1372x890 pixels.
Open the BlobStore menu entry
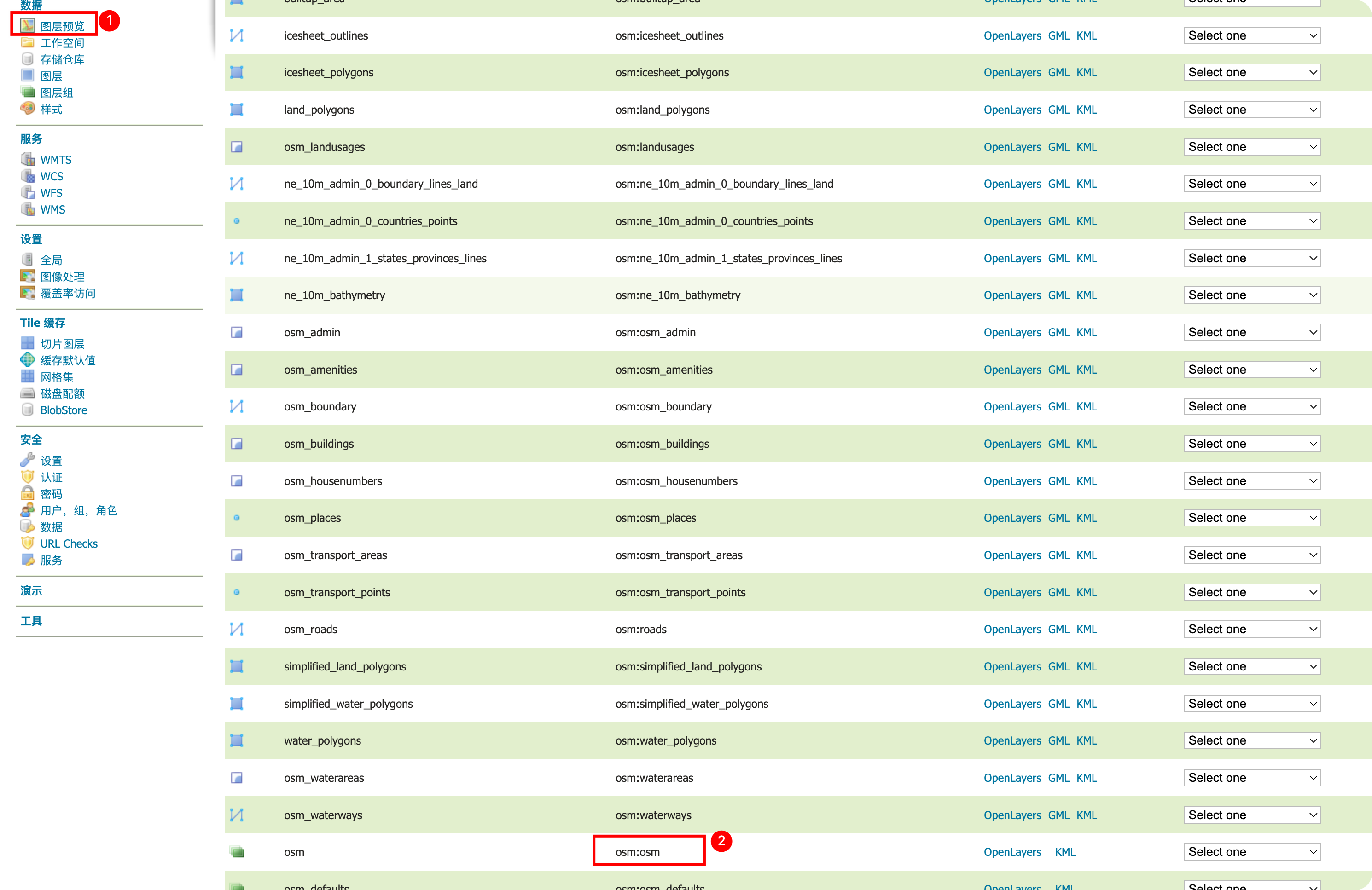(64, 410)
